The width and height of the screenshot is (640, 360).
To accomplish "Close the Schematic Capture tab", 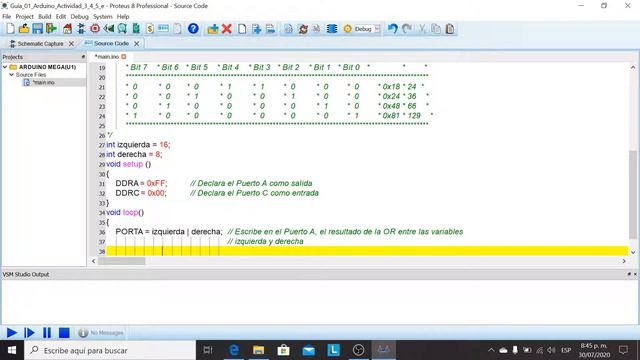I will pos(71,44).
